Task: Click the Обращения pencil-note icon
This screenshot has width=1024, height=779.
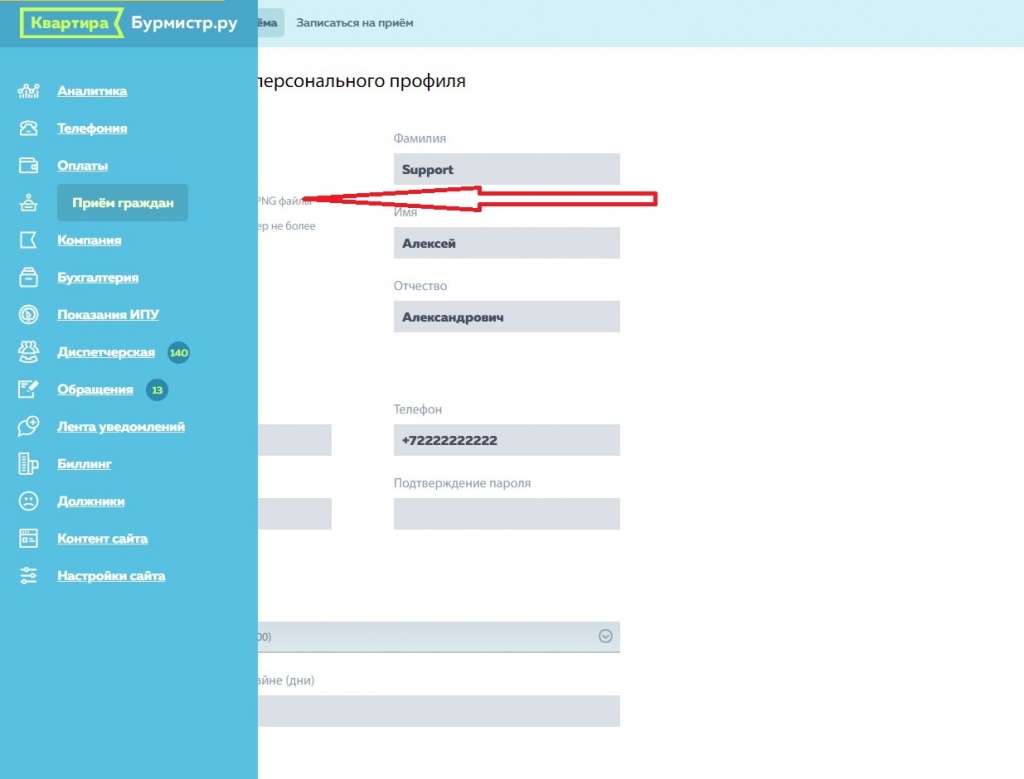Action: [28, 389]
